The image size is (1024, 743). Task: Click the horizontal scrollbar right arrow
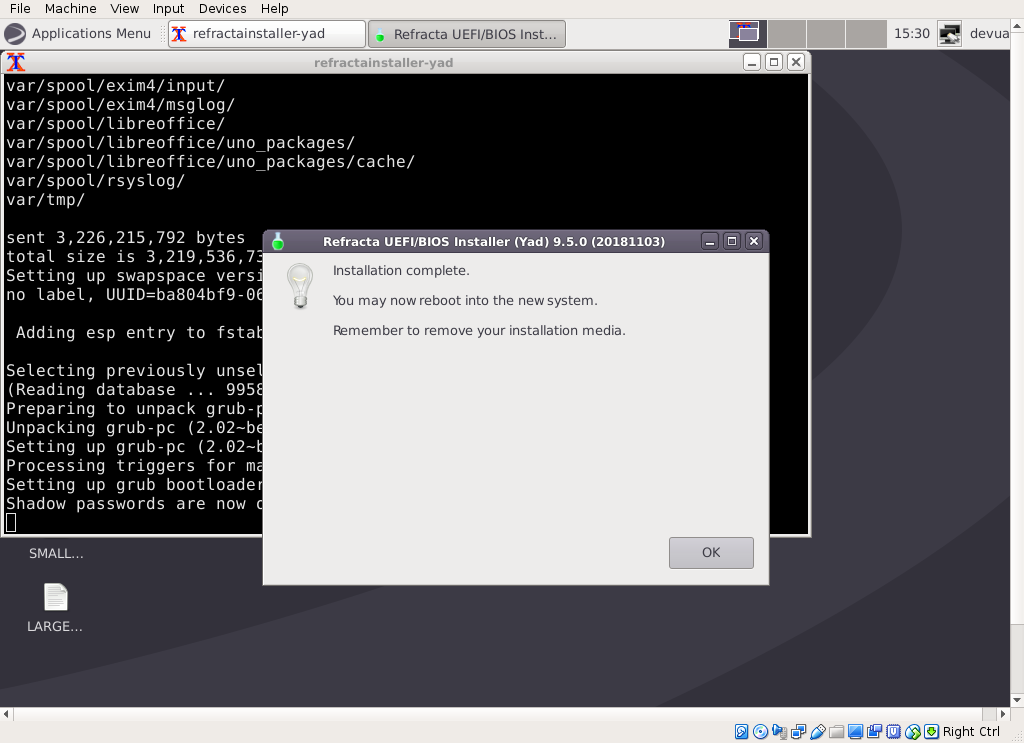[x=1003, y=714]
